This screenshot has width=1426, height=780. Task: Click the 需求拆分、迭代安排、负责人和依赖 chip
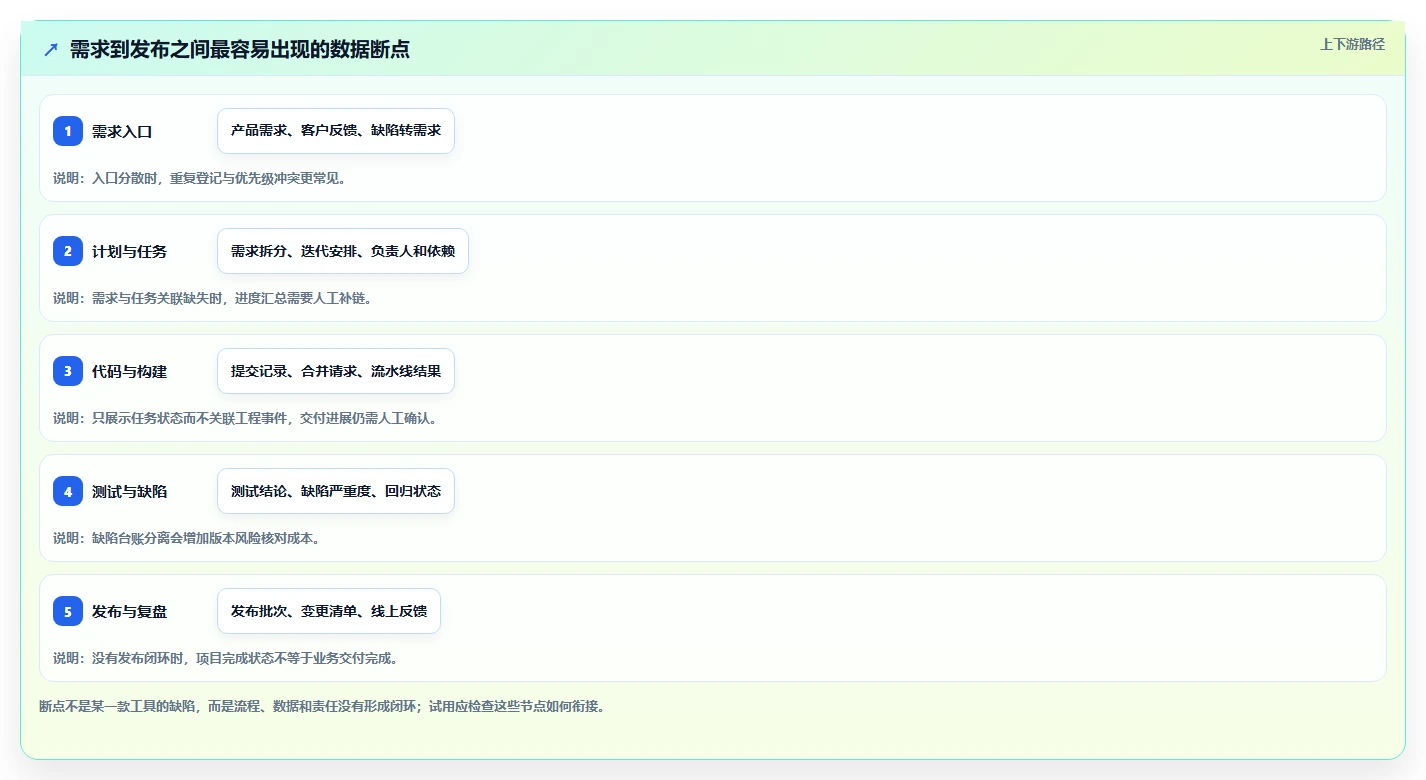click(343, 251)
